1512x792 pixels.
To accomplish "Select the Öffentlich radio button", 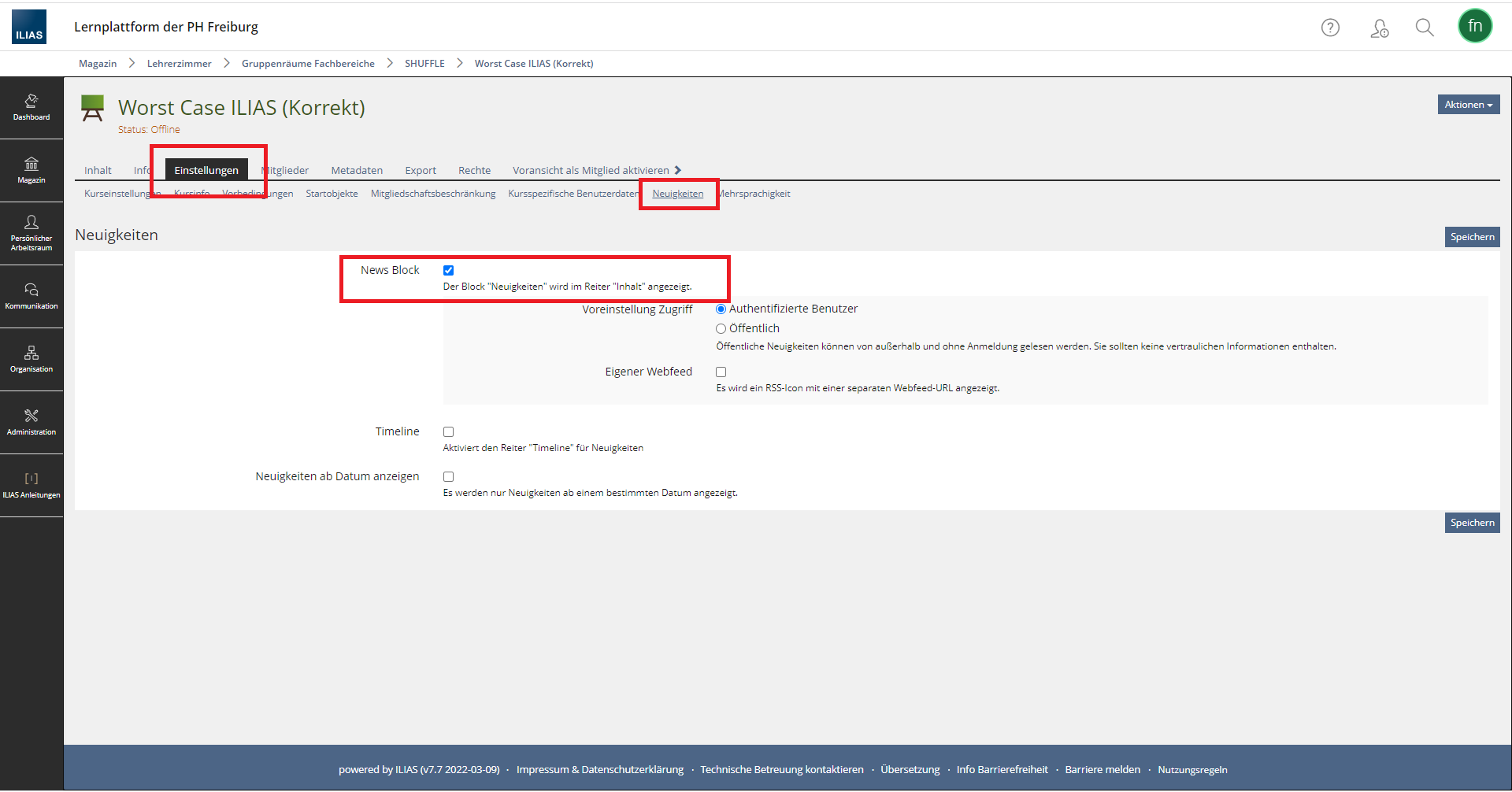I will 721,328.
